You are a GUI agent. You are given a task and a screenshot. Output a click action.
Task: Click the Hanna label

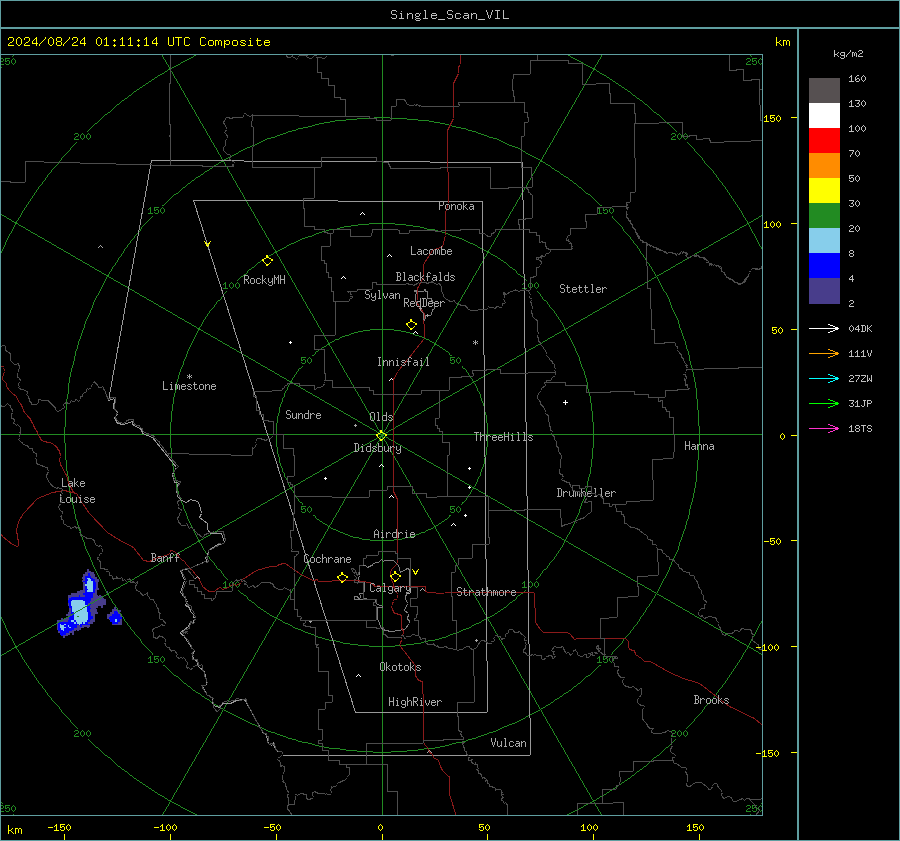coord(699,446)
